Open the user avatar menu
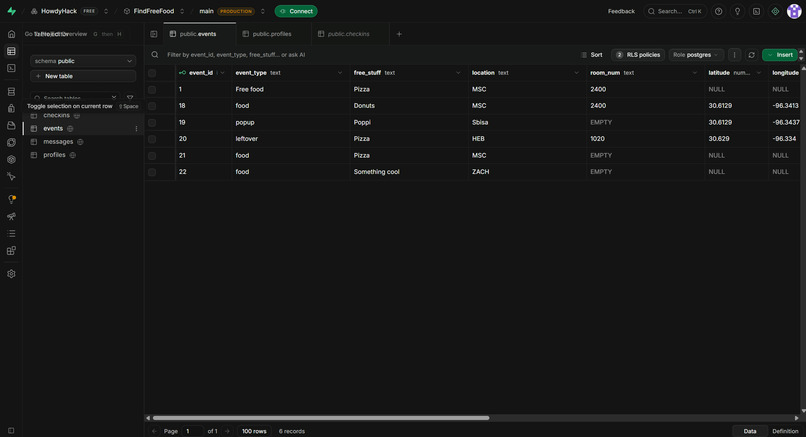The width and height of the screenshot is (806, 437). (x=794, y=11)
